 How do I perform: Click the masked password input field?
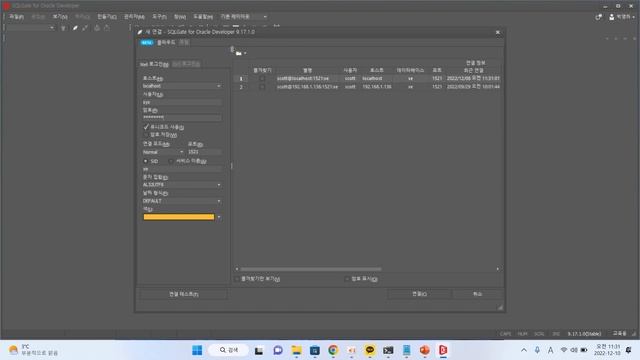[182, 118]
